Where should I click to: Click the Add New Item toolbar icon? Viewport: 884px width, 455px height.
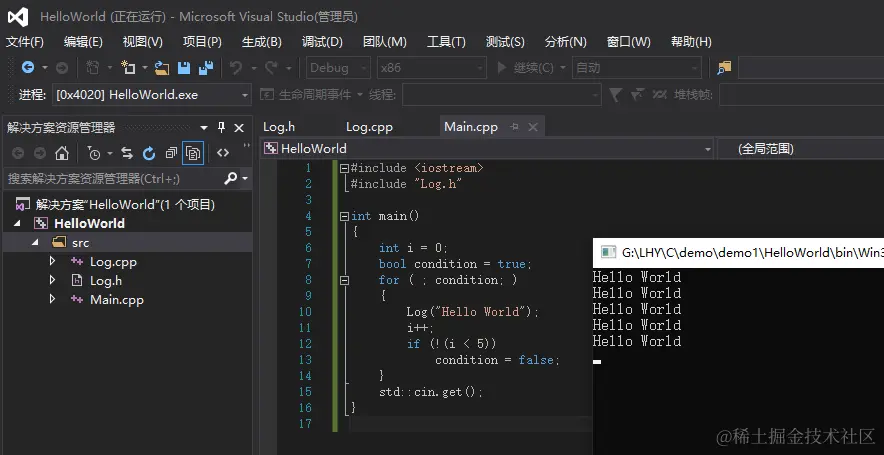pyautogui.click(x=129, y=68)
